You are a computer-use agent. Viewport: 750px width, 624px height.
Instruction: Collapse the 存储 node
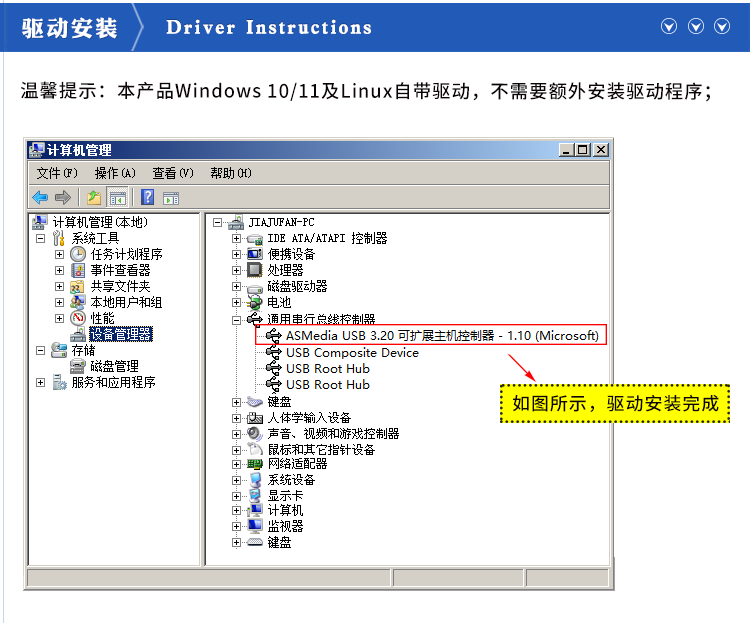pos(41,350)
